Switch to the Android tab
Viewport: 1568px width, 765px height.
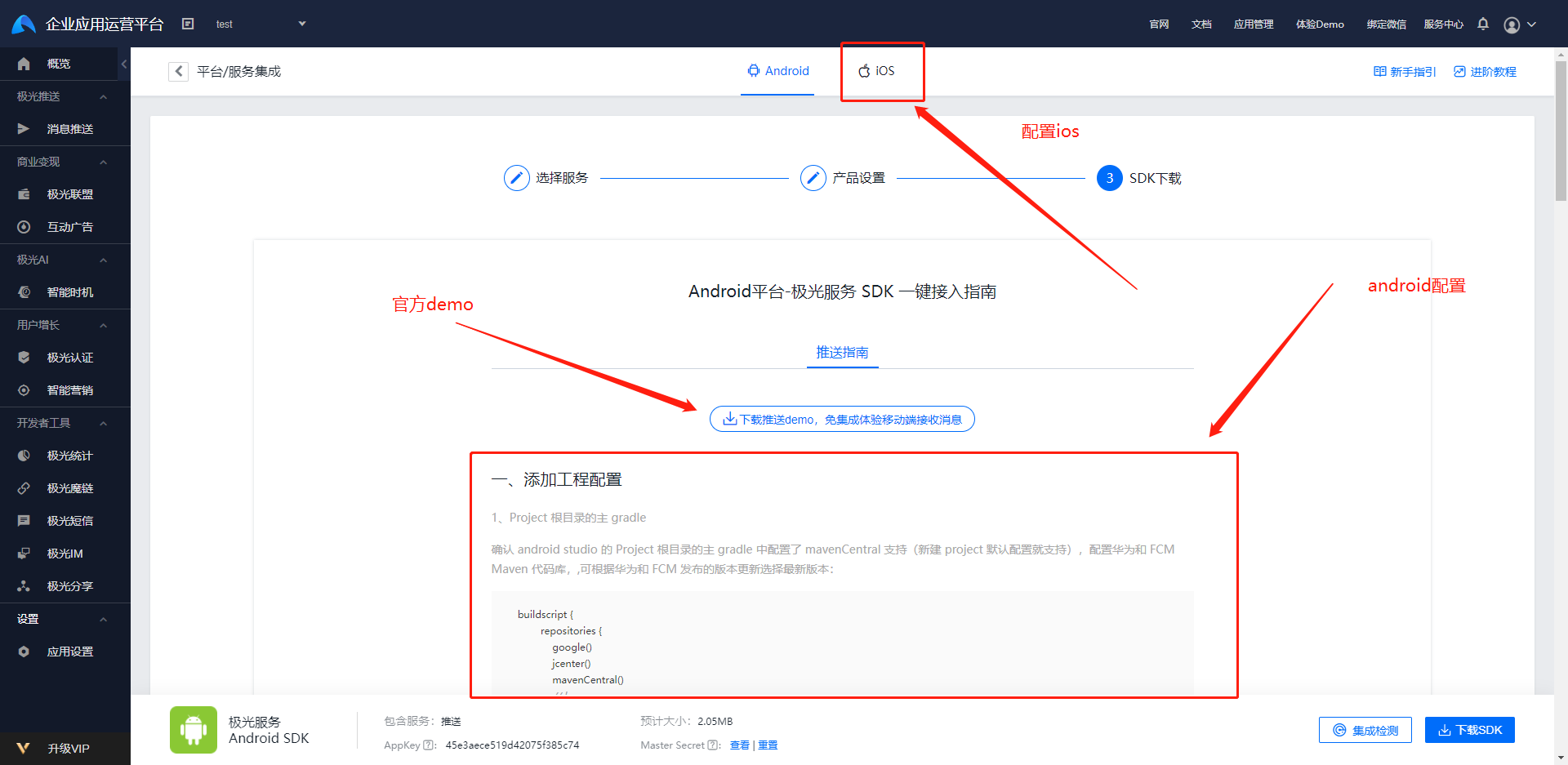click(x=777, y=71)
